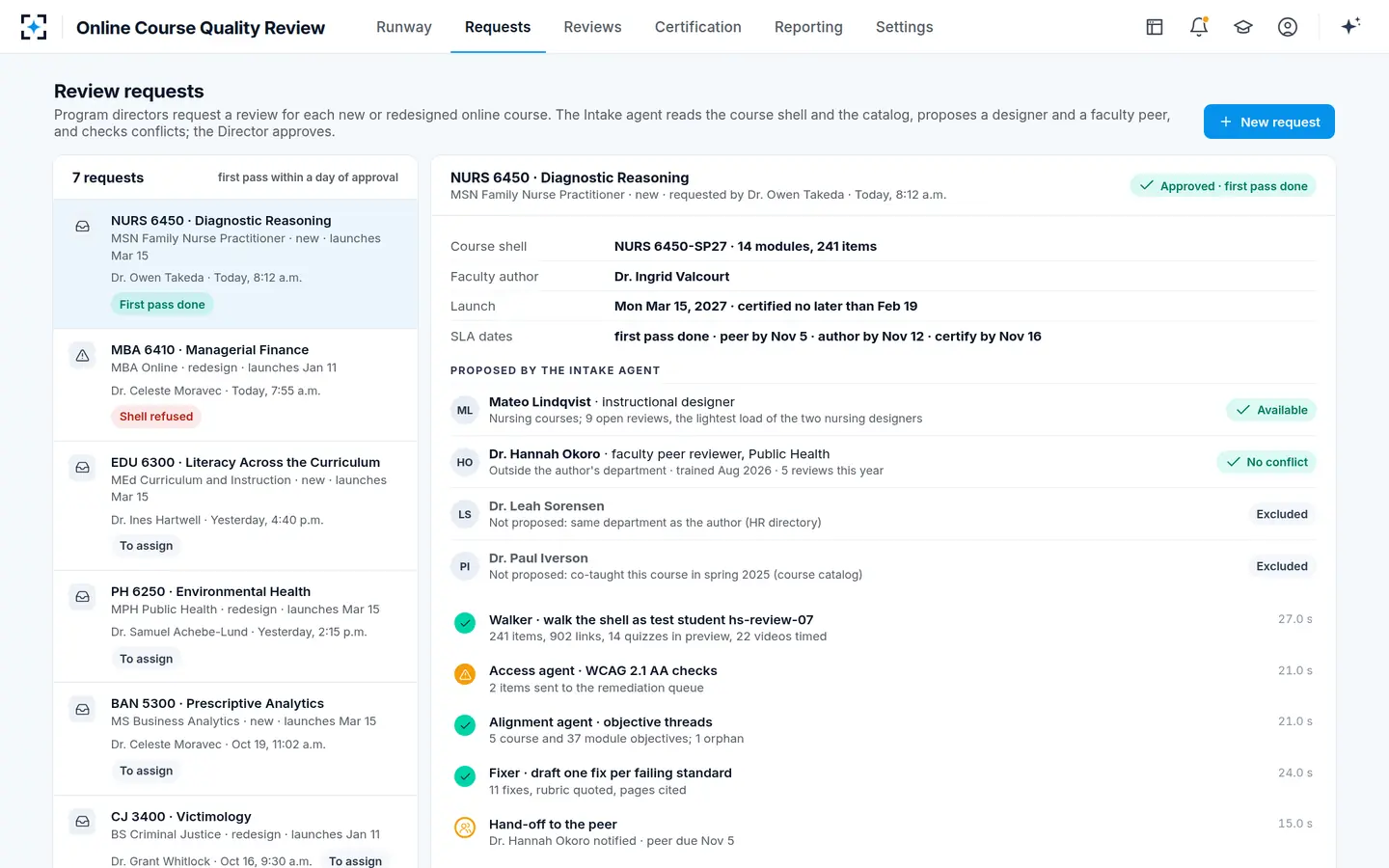This screenshot has width=1389, height=868.
Task: Click the inbox icon beside PH 6250
Action: (83, 597)
